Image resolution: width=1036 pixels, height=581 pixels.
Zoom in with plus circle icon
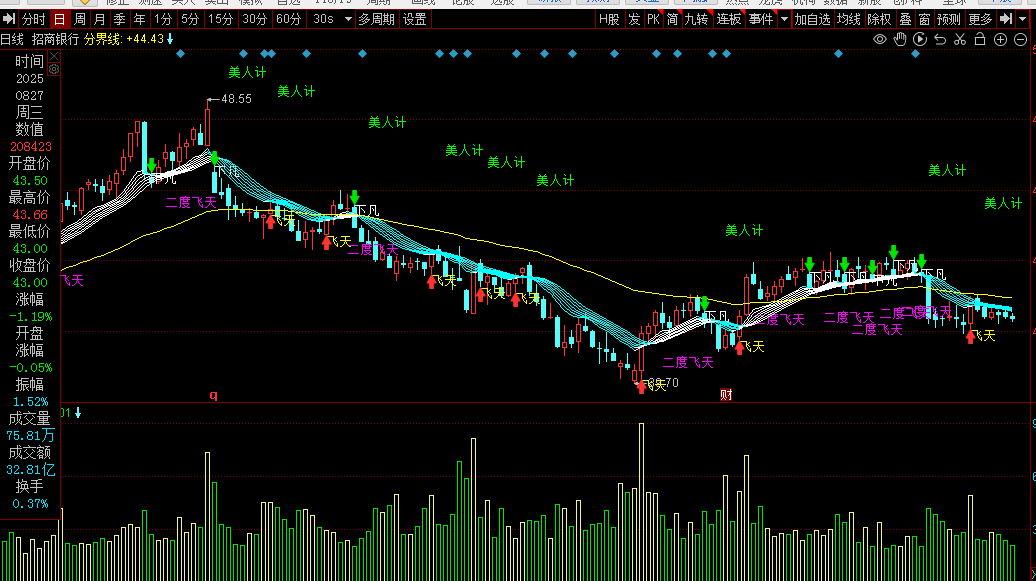click(1000, 40)
